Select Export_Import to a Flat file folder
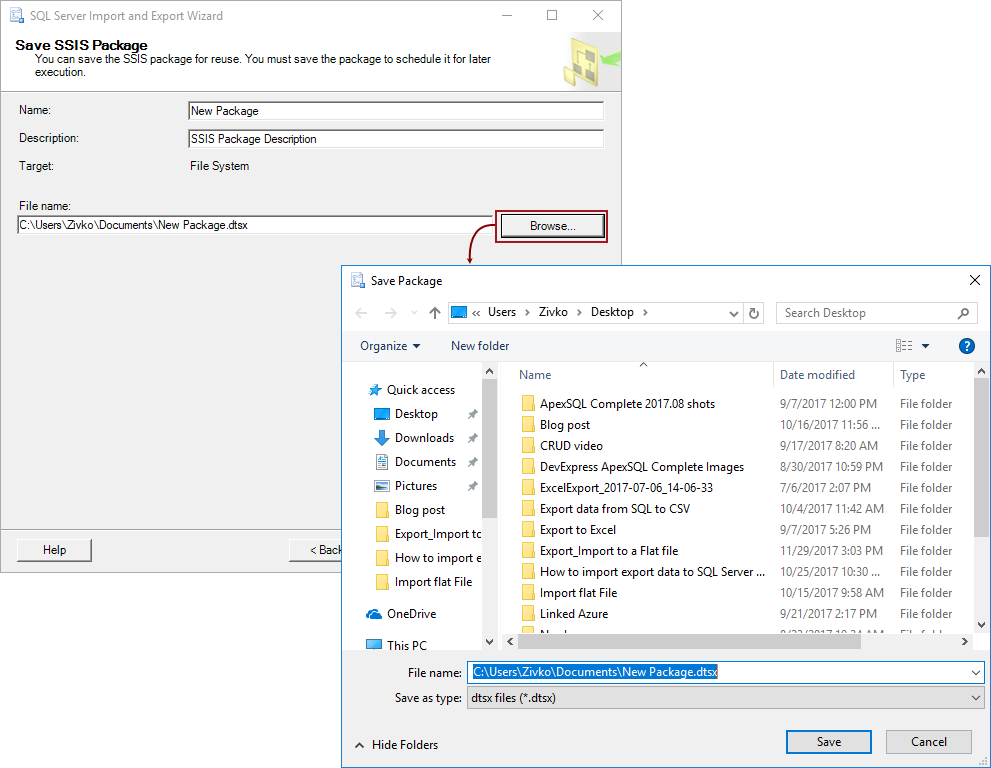991x768 pixels. click(609, 551)
